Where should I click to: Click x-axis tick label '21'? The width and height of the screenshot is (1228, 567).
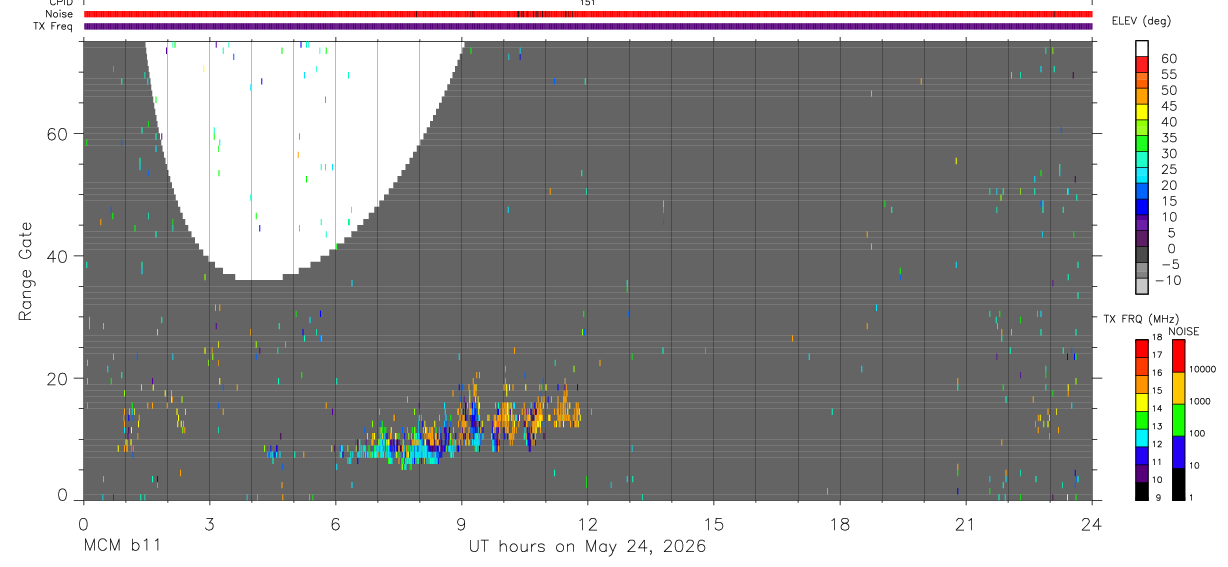[965, 524]
